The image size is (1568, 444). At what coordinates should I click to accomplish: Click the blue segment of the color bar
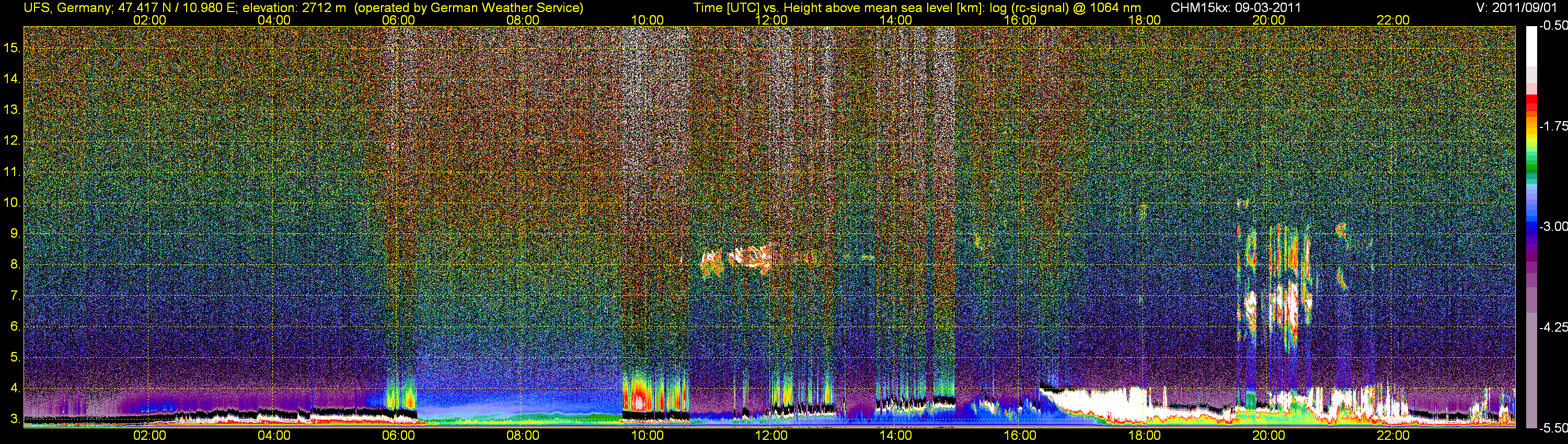pyautogui.click(x=1531, y=225)
